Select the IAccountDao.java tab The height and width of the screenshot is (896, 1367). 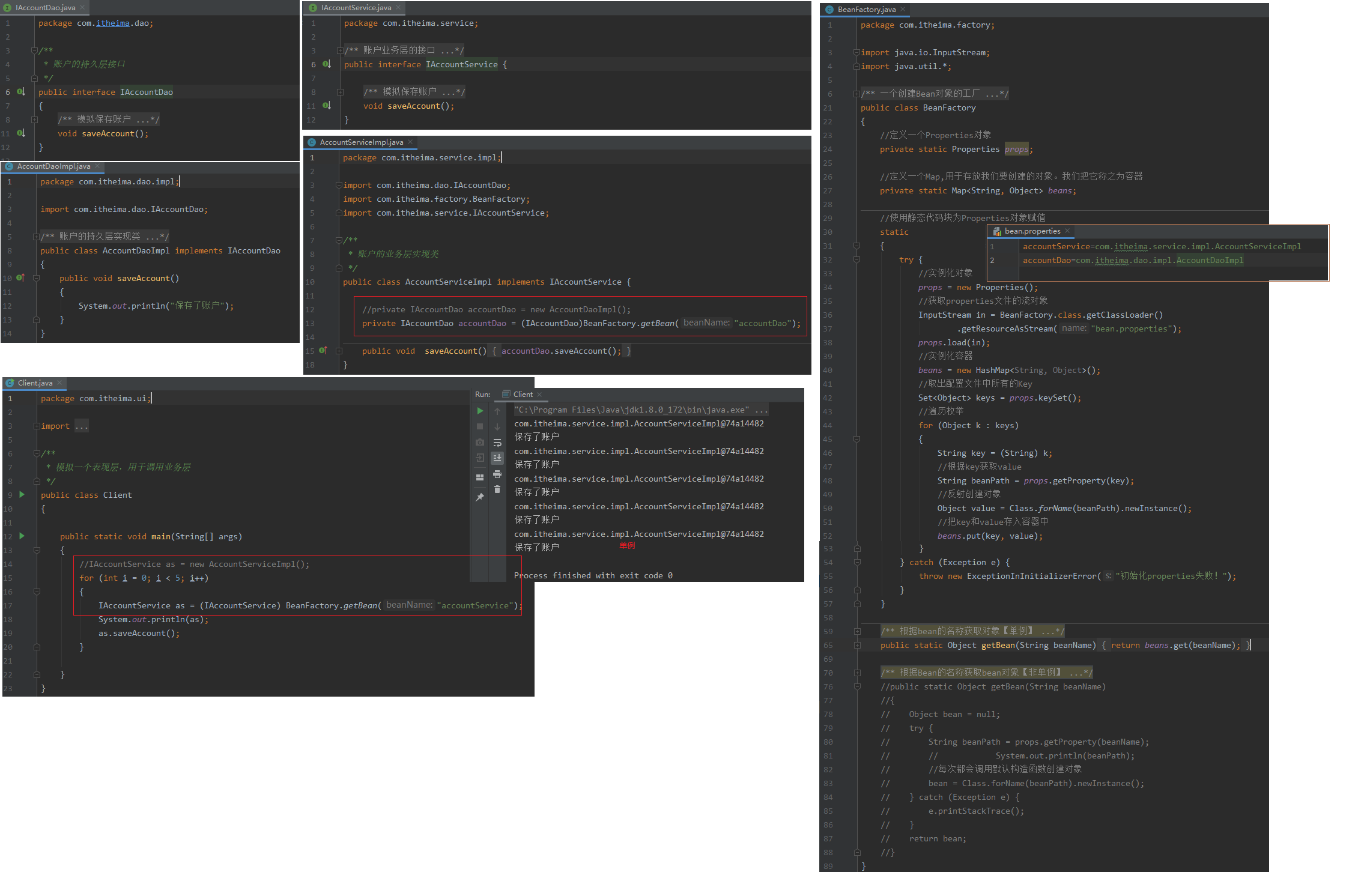46,8
